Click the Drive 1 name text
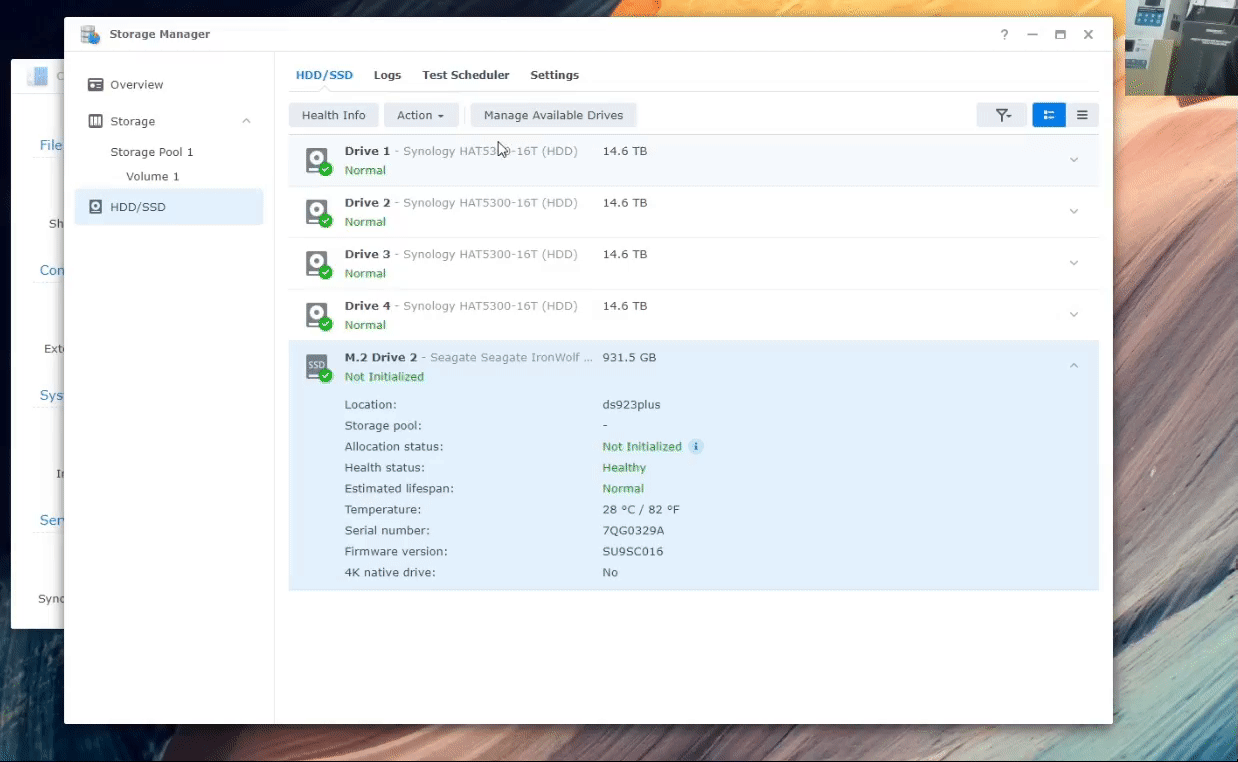 [x=368, y=151]
